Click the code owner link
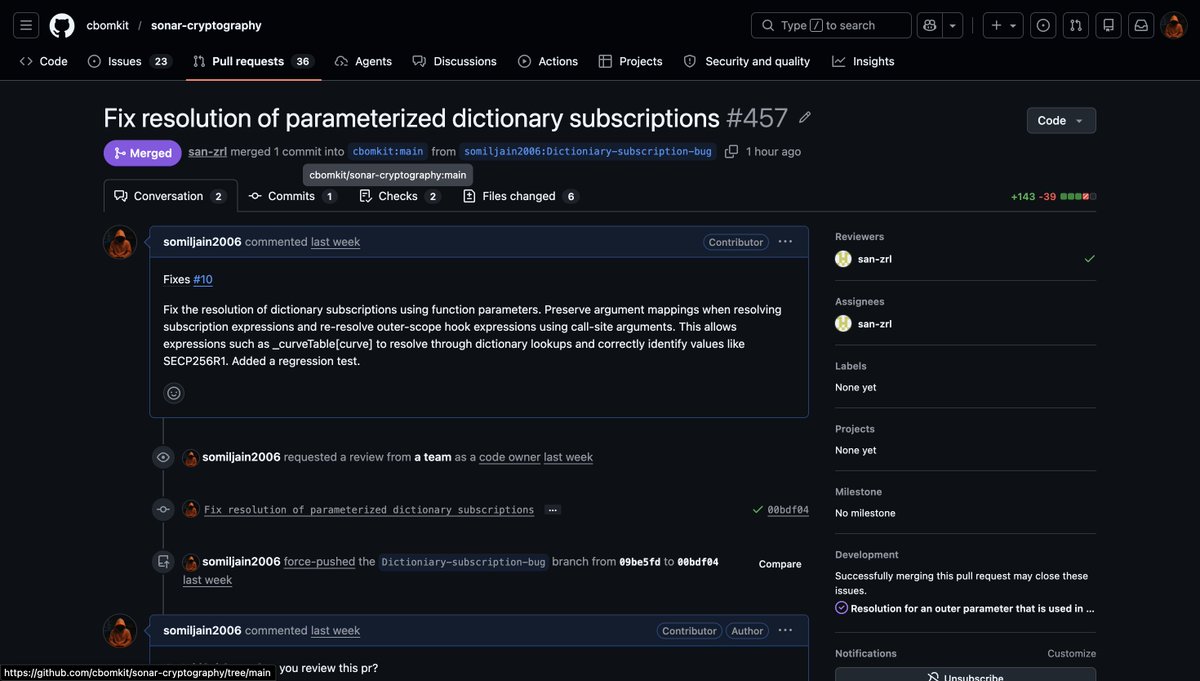Screen dimensions: 1200x681 (x=510, y=457)
